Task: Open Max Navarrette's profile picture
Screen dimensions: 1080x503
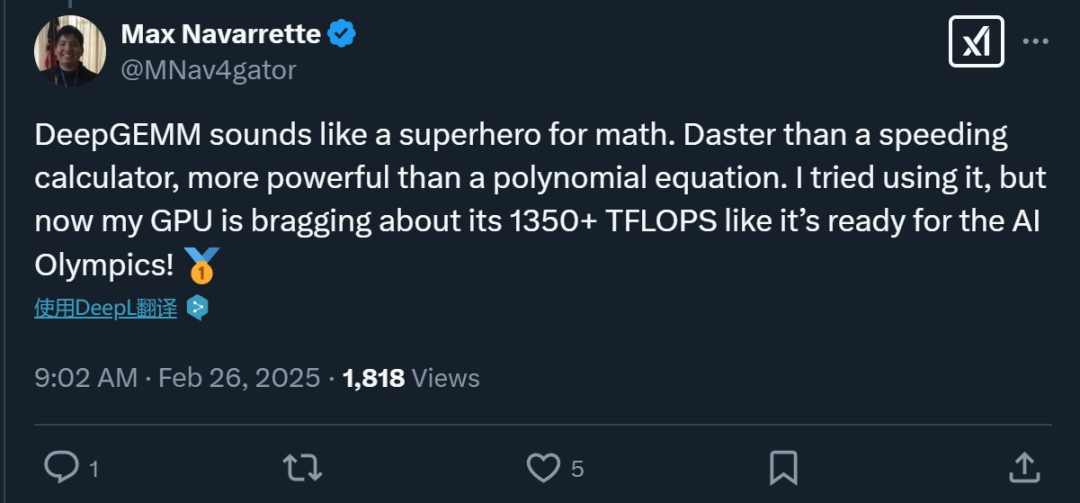Action: click(70, 51)
